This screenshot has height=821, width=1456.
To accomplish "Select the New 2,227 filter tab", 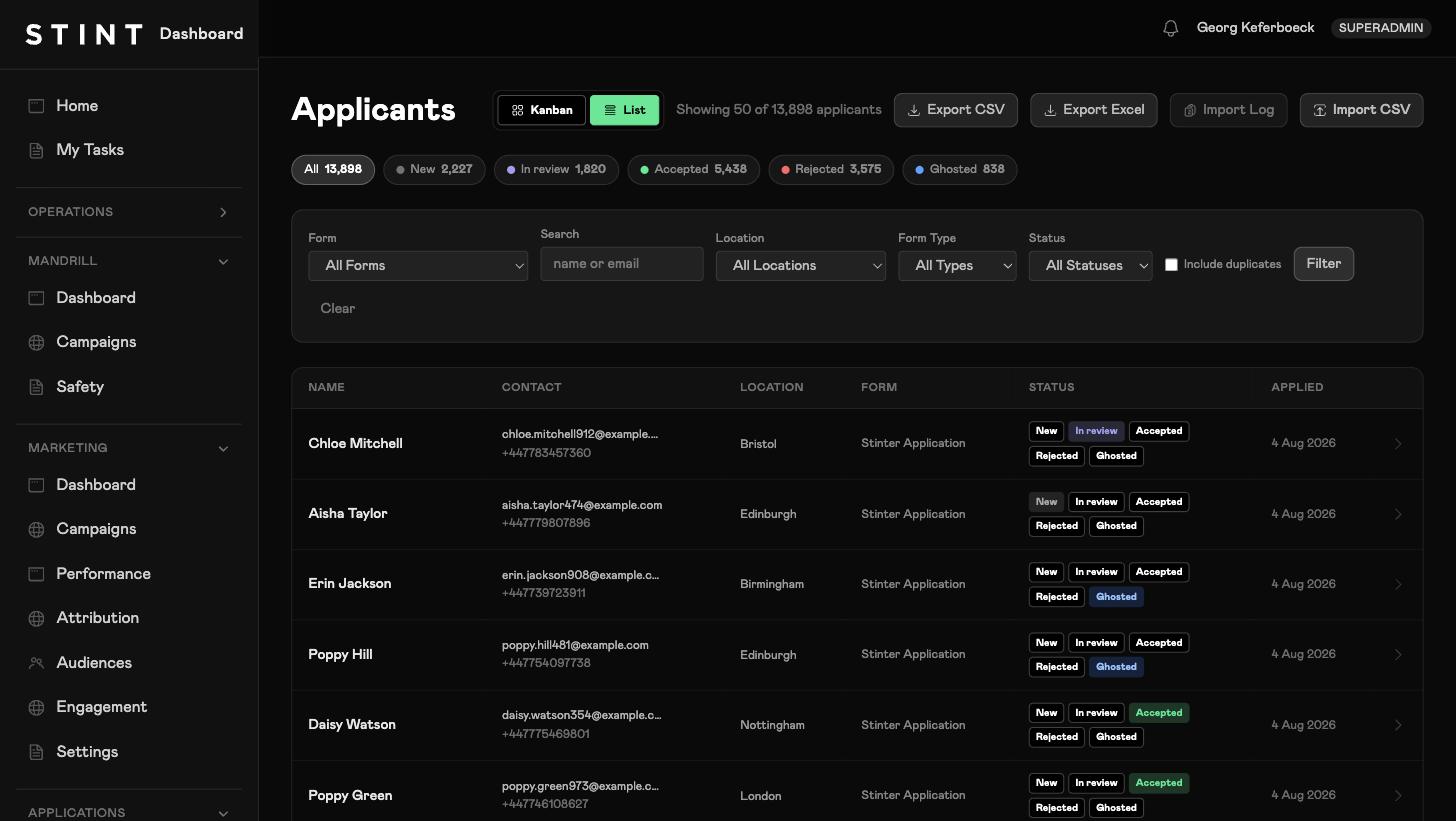I will 434,170.
